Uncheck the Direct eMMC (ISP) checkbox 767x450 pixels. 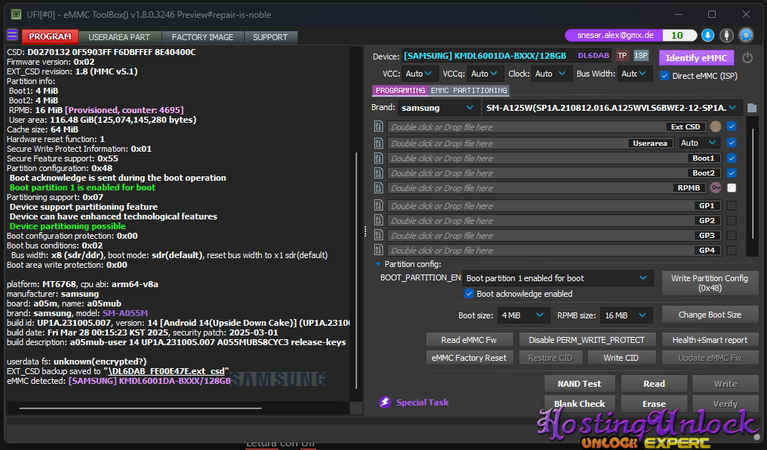tap(665, 75)
